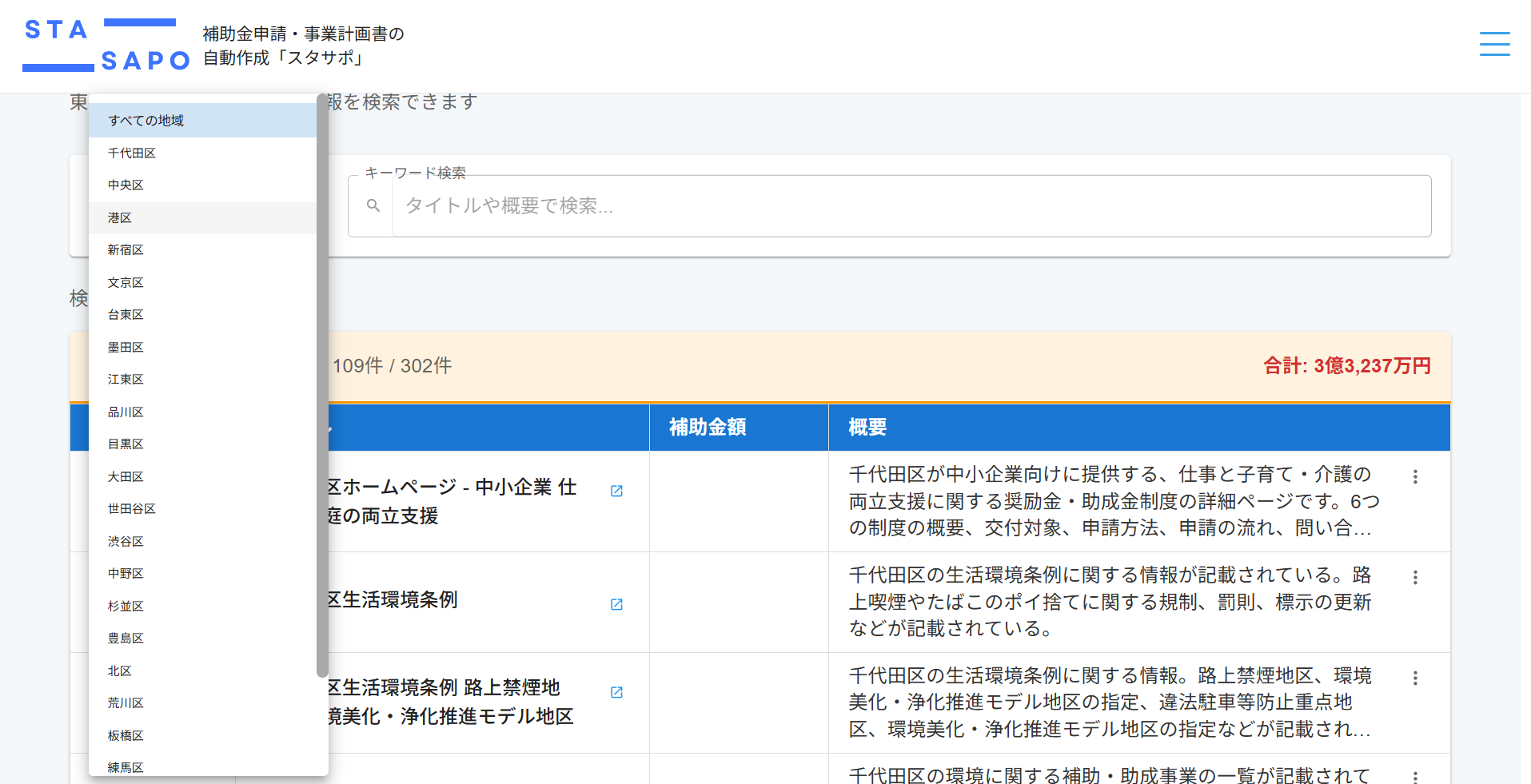The height and width of the screenshot is (784, 1531).
Task: Click the STA SAPO logo
Action: [x=104, y=42]
